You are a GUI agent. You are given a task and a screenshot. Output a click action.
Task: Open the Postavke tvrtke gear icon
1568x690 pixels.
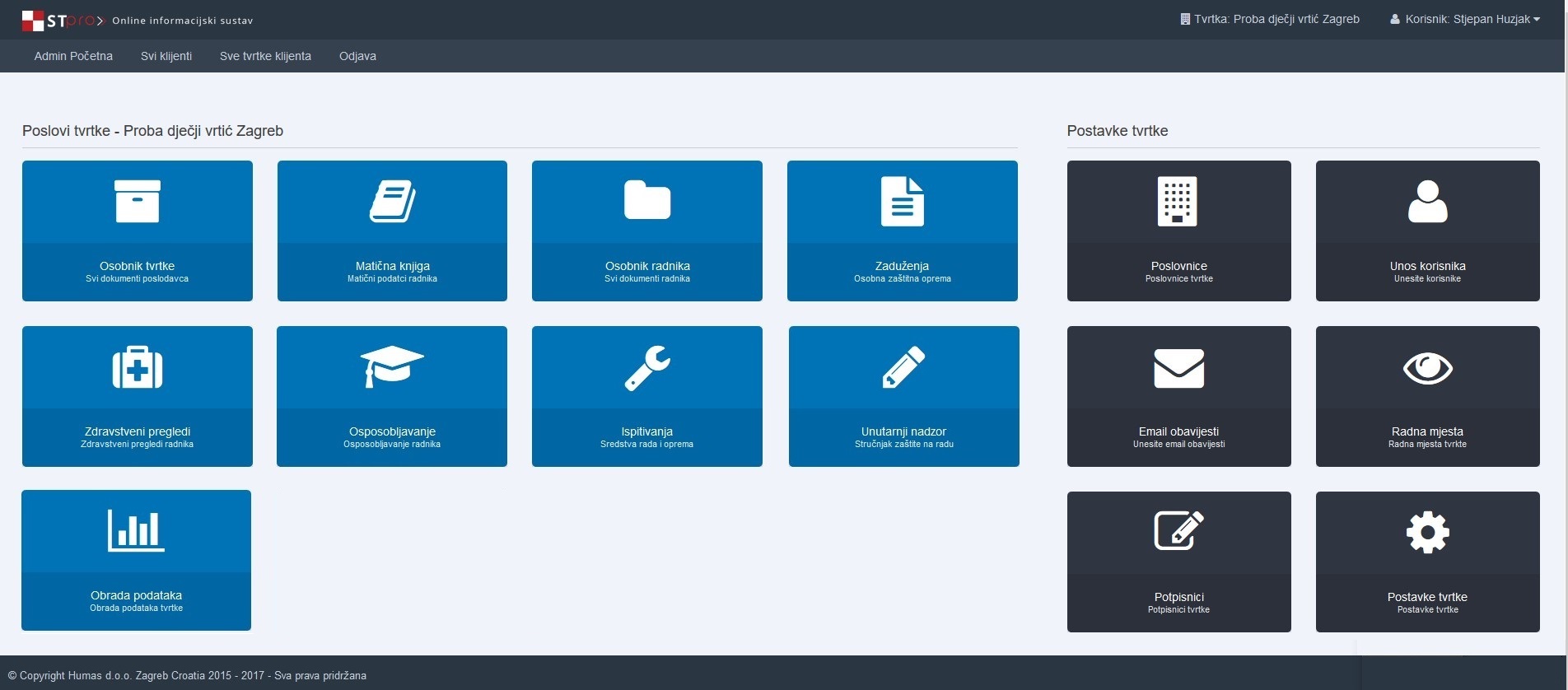[x=1428, y=533]
